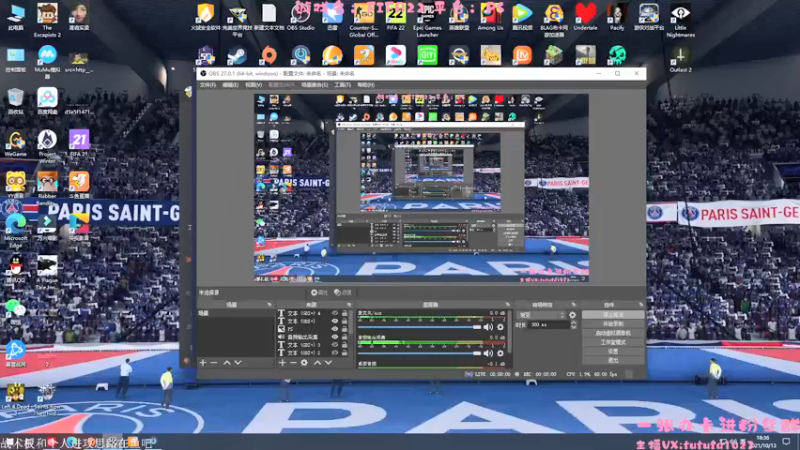
Task: Click the stop streaming button in Controls
Action: 613,315
